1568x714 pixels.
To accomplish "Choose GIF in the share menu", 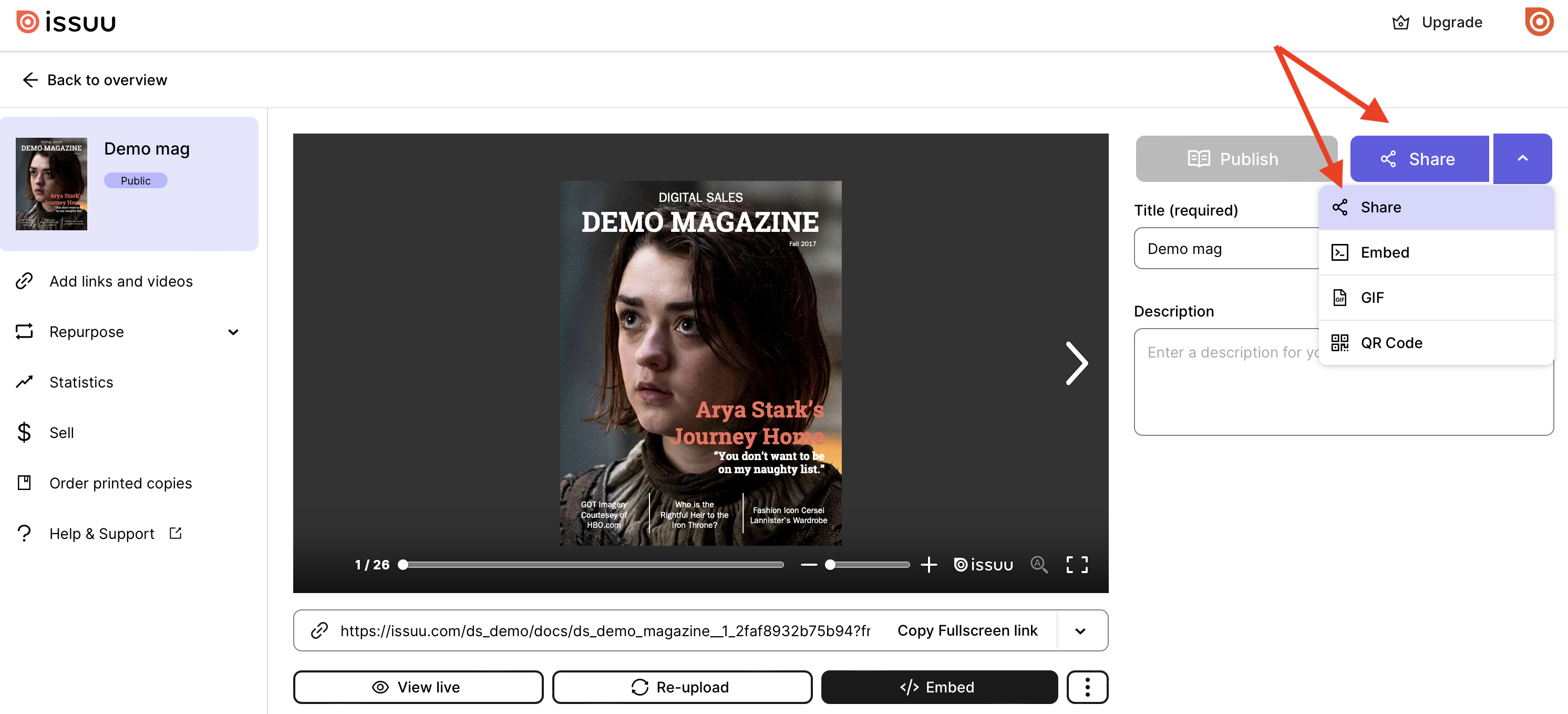I will point(1373,297).
